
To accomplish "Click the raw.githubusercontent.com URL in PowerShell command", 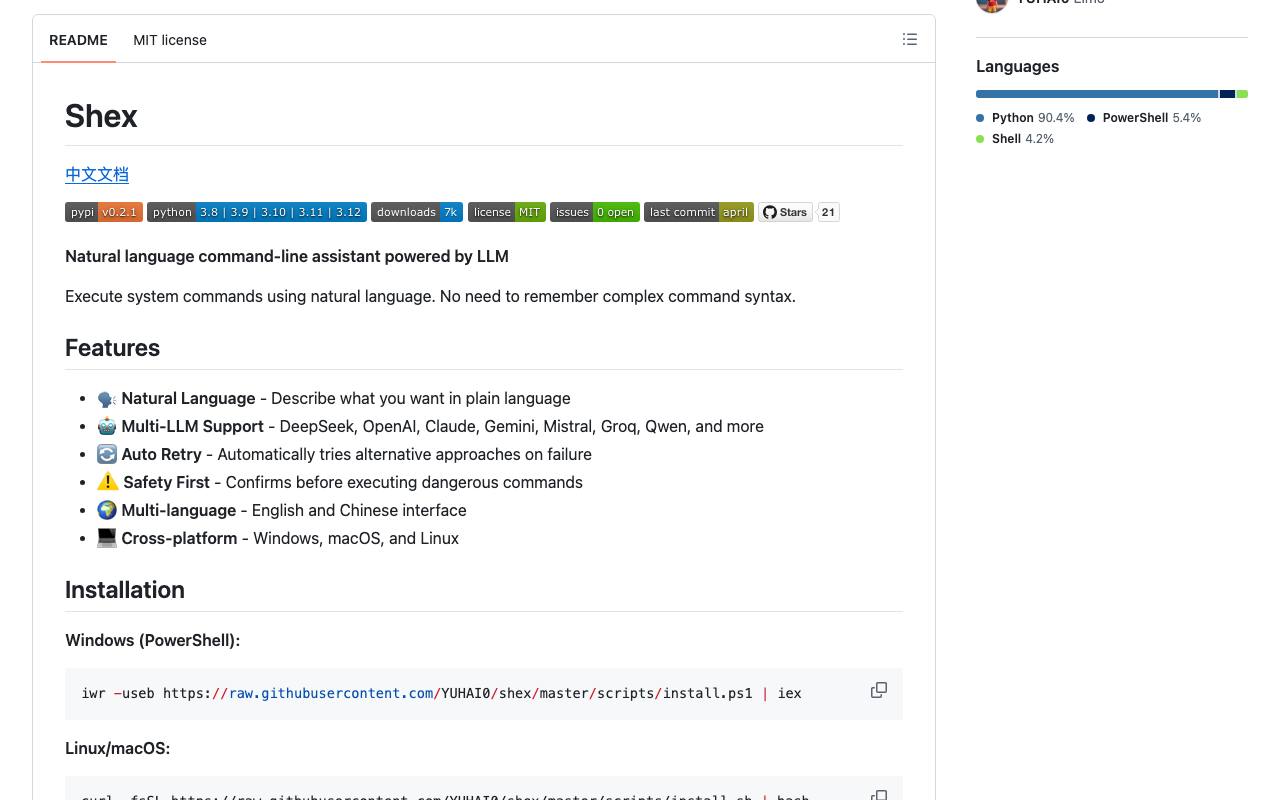I will pos(331,693).
